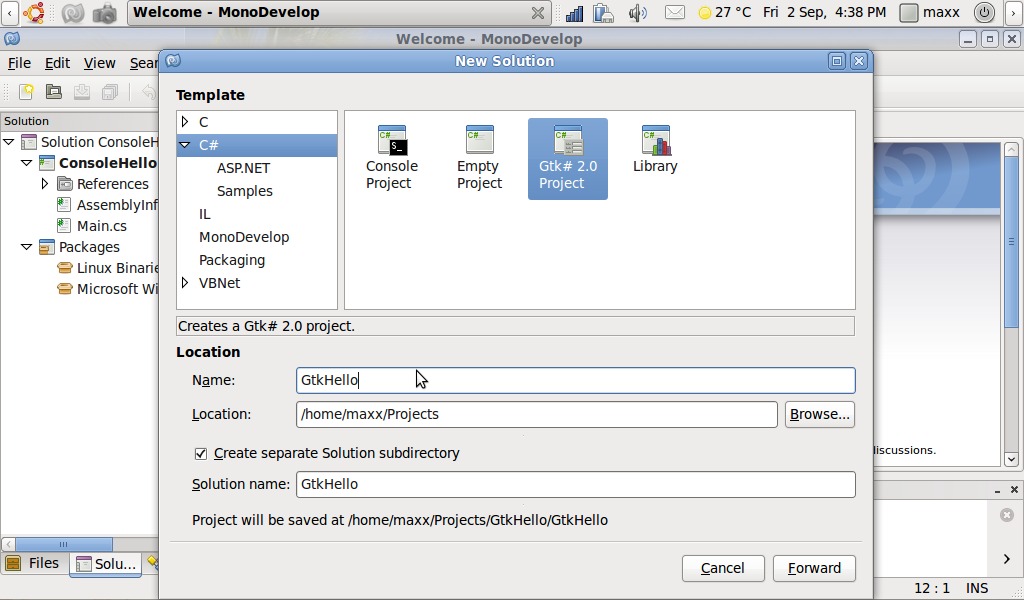Click the Location path input field
Viewport: 1024px width, 600px height.
536,415
